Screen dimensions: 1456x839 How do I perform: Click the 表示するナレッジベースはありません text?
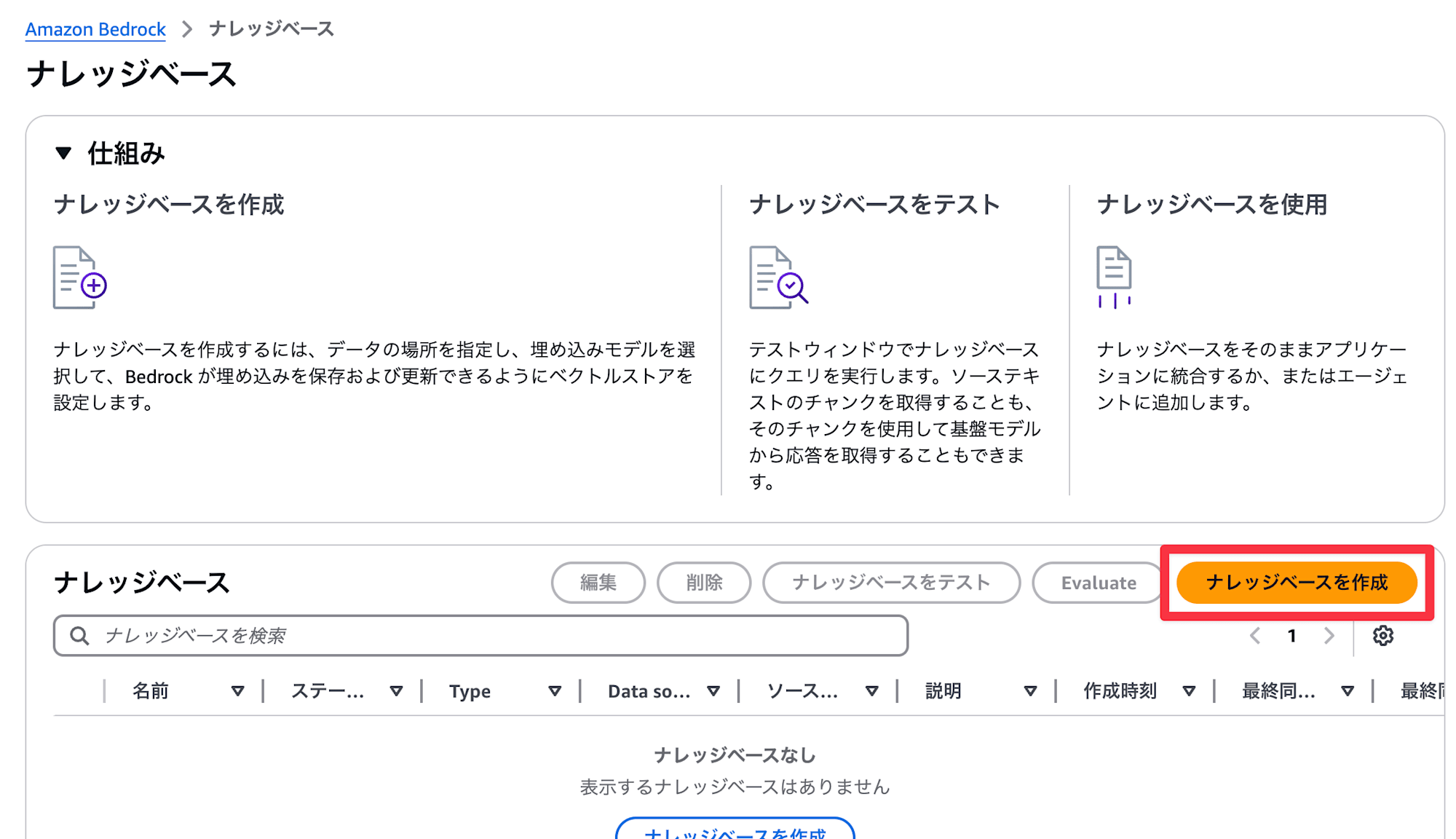tap(735, 787)
